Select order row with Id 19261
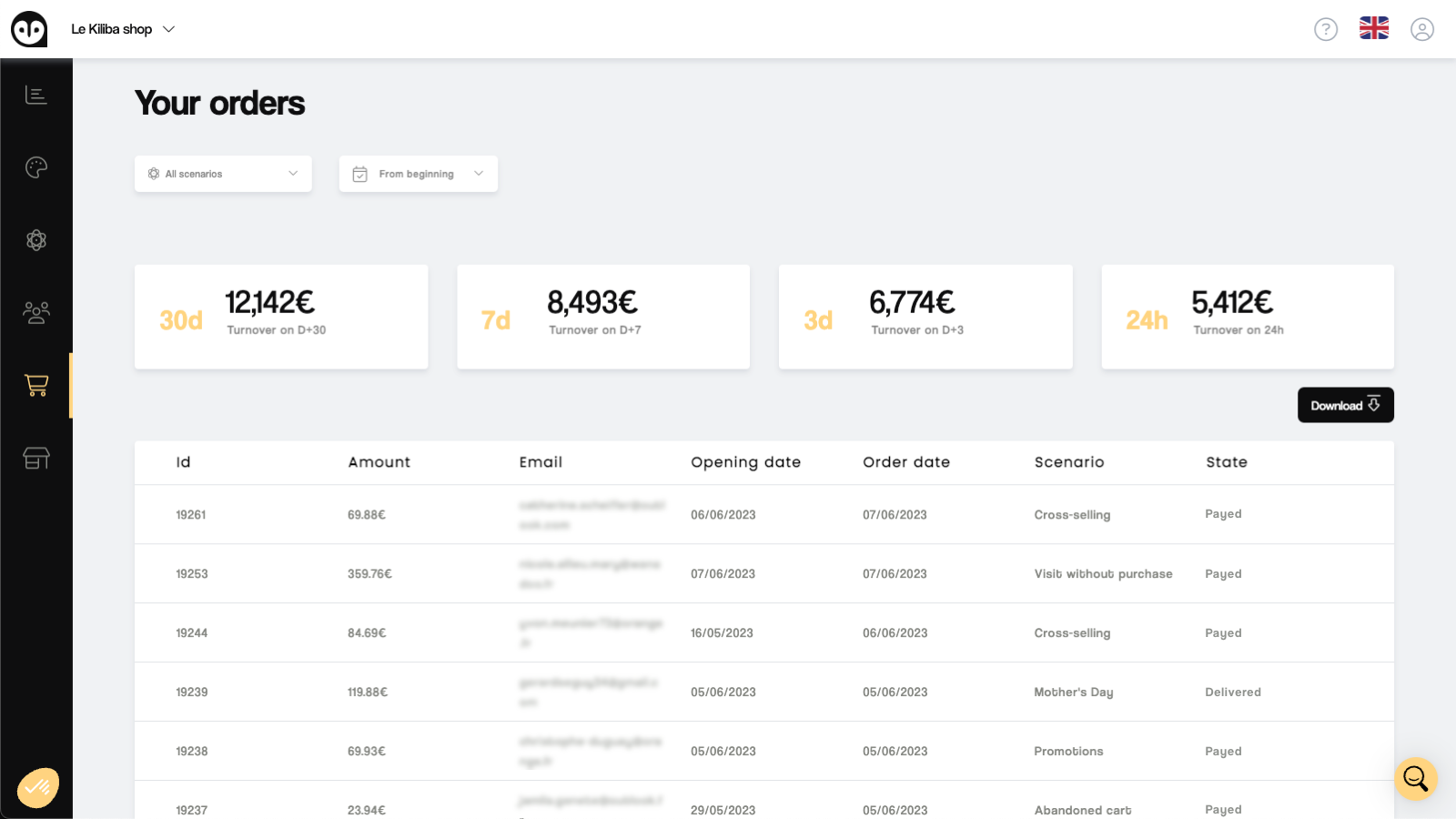Image resolution: width=1456 pixels, height=819 pixels. point(191,514)
